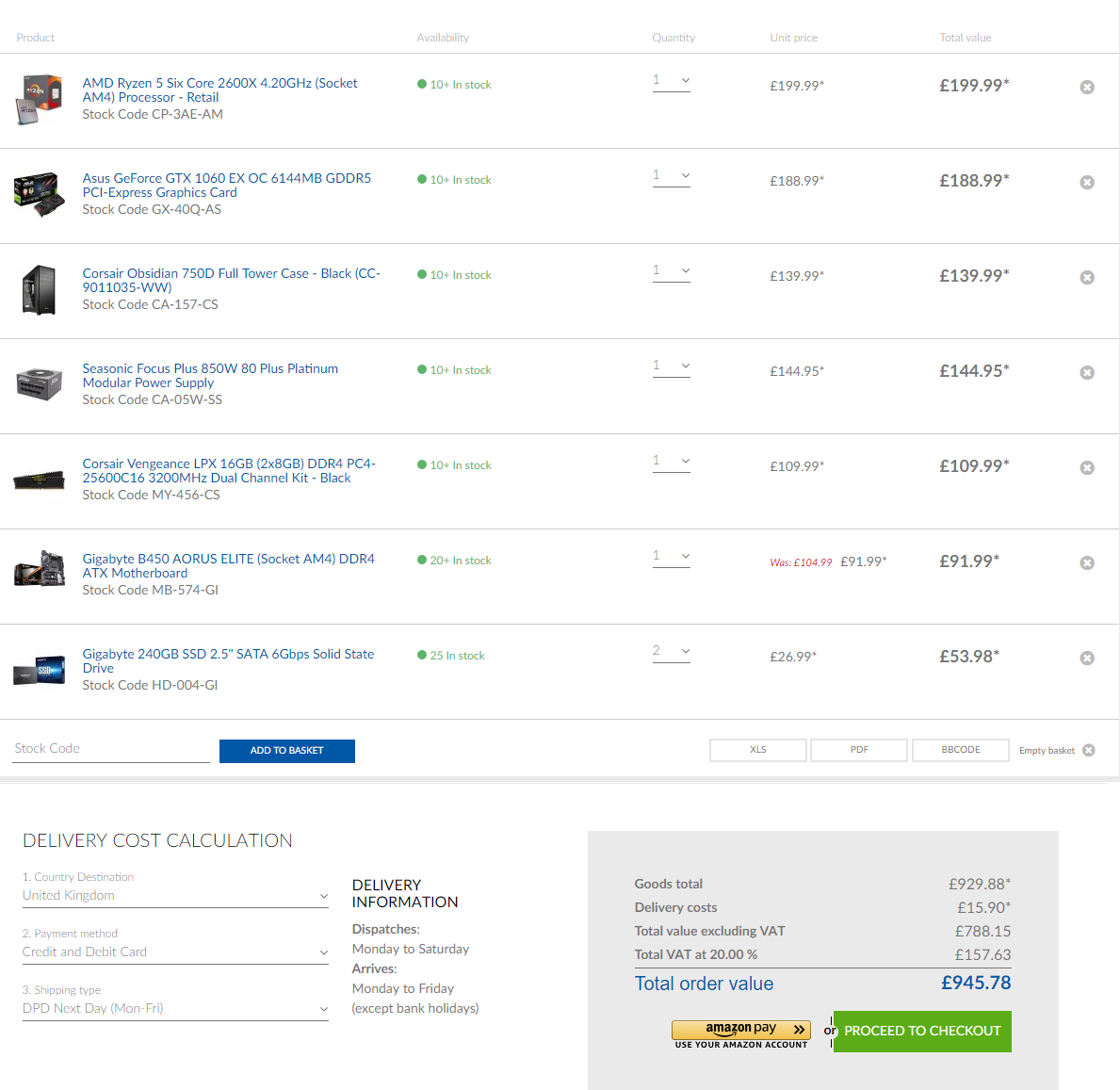Remove Asus GeForce GTX 1060 from basket

[x=1087, y=182]
